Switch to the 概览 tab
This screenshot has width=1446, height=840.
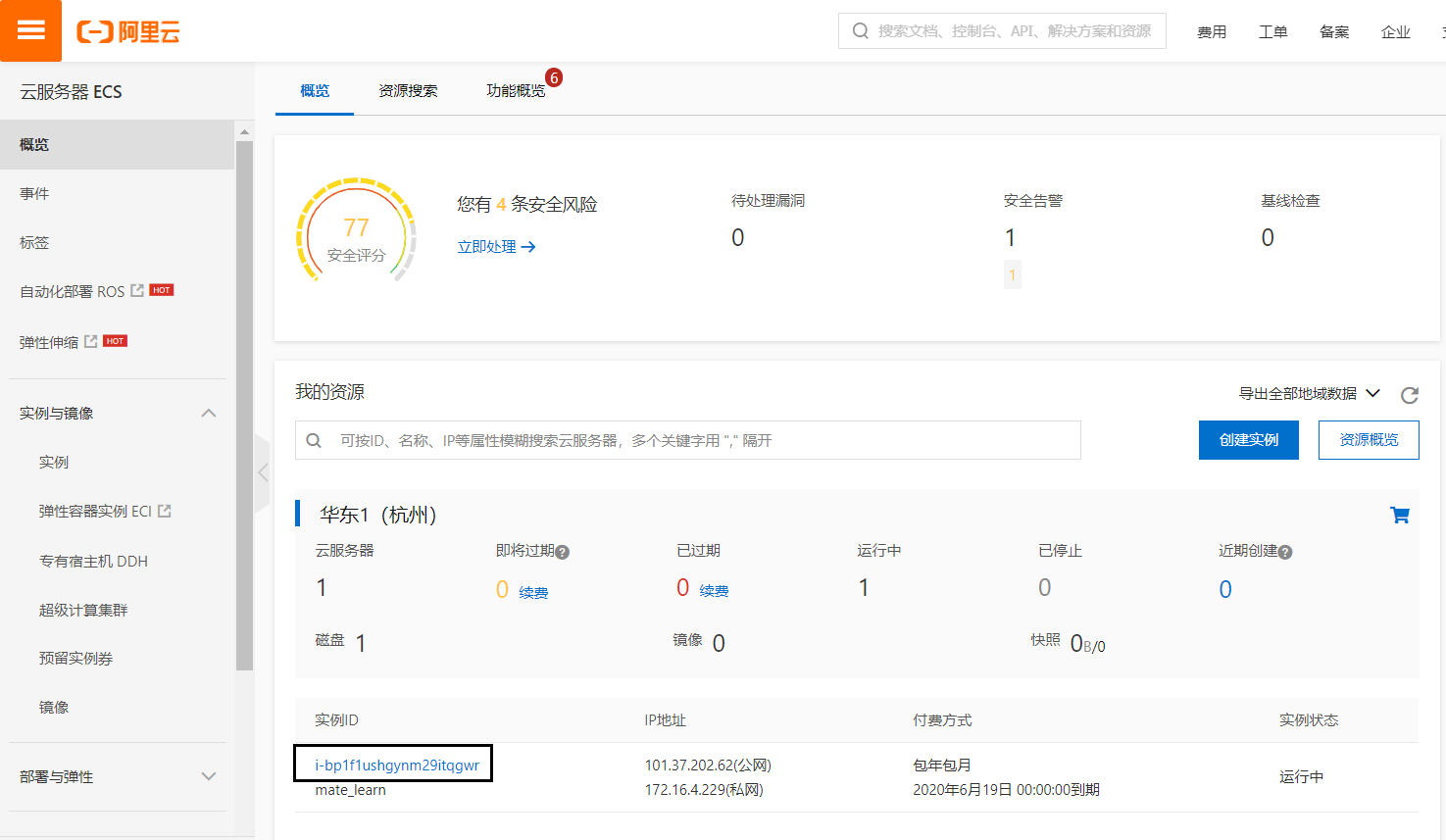[x=315, y=90]
